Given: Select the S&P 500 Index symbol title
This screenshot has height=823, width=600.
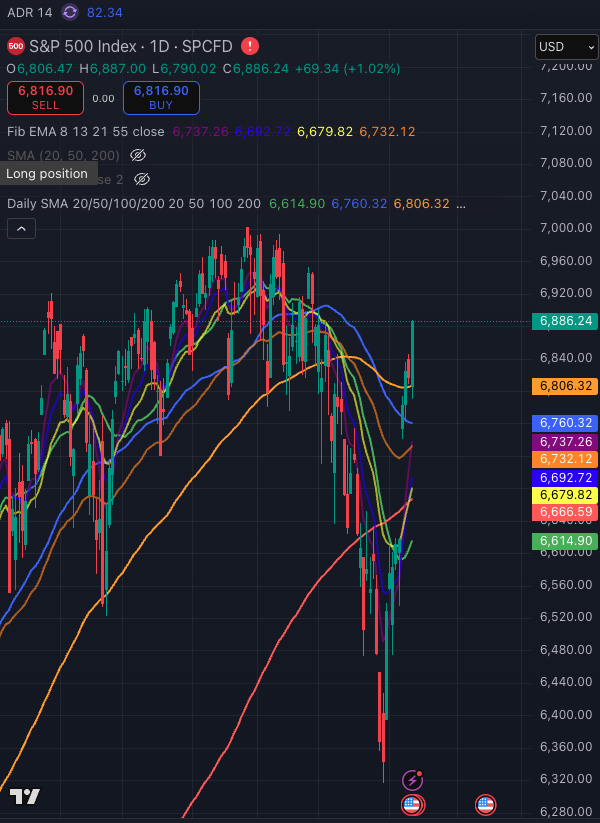Looking at the screenshot, I should coord(131,46).
